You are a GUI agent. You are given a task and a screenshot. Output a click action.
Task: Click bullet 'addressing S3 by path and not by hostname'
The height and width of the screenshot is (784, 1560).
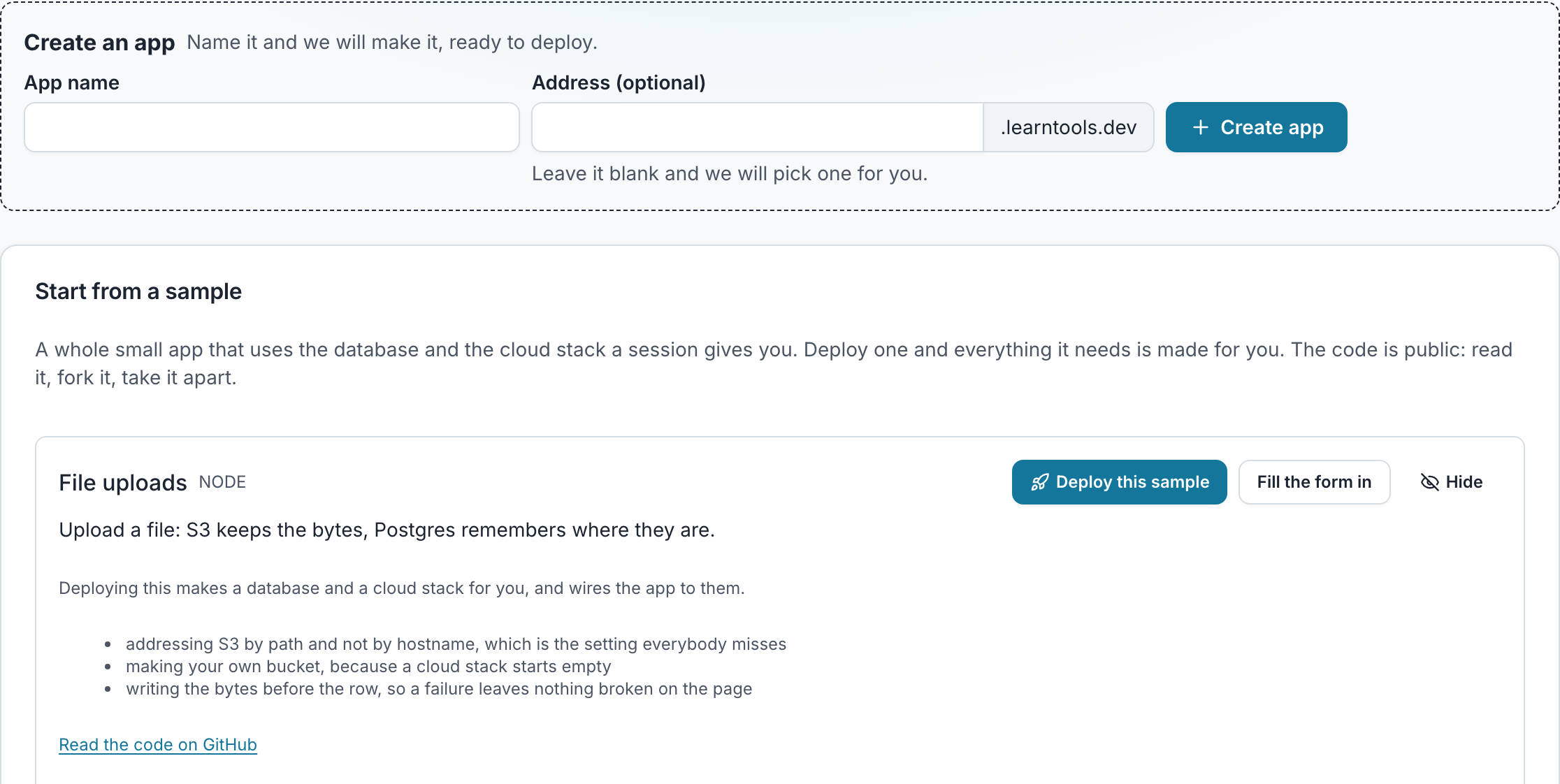pos(456,644)
